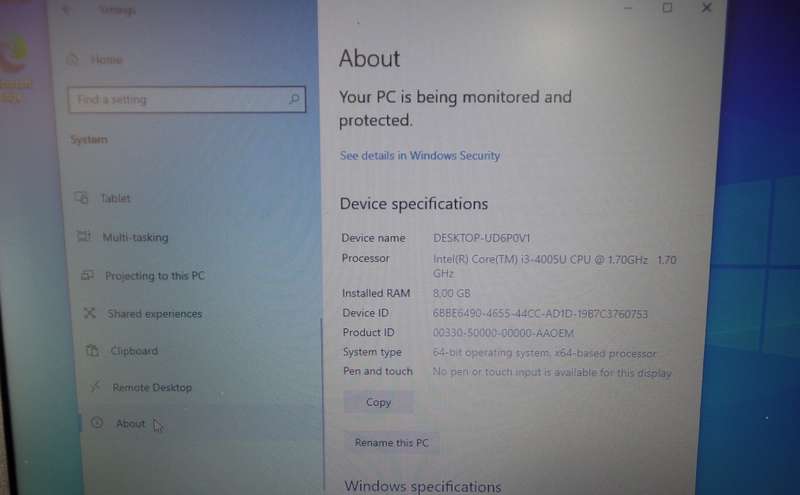The height and width of the screenshot is (495, 800).
Task: Select About in the sidebar
Action: tap(131, 424)
